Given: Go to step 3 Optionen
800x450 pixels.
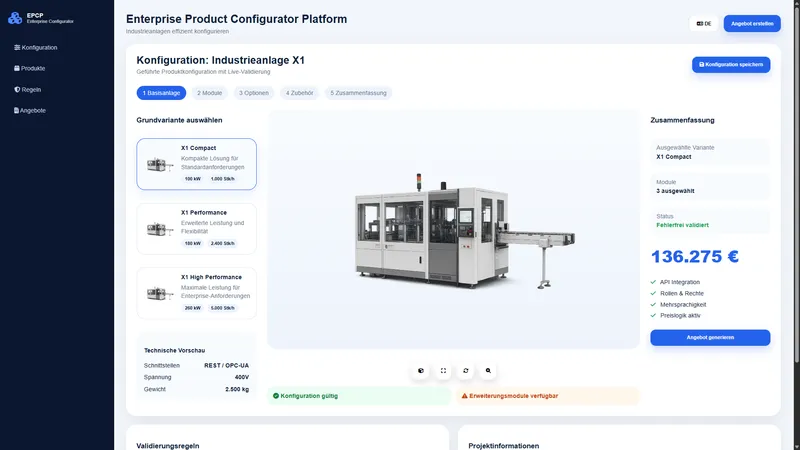Looking at the screenshot, I should point(254,93).
